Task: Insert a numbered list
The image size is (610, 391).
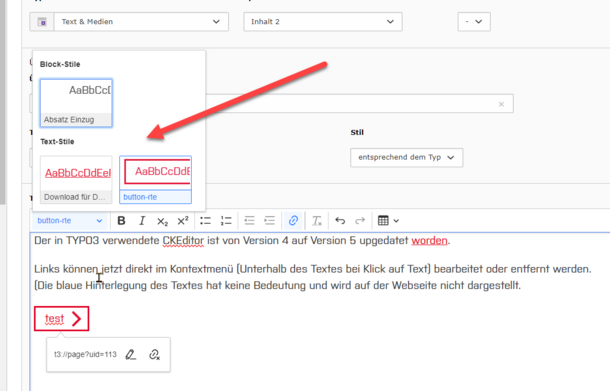Action: coord(226,221)
